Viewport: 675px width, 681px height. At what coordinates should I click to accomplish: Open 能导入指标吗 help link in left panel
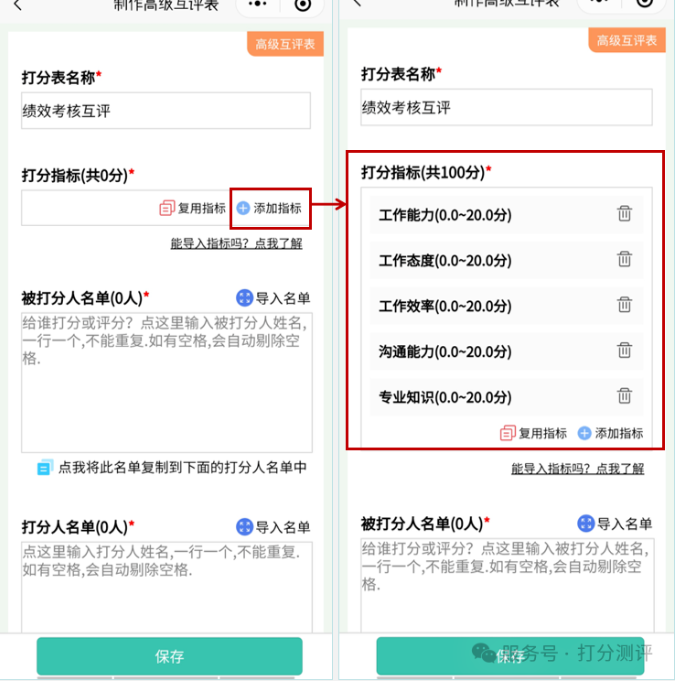pyautogui.click(x=236, y=243)
